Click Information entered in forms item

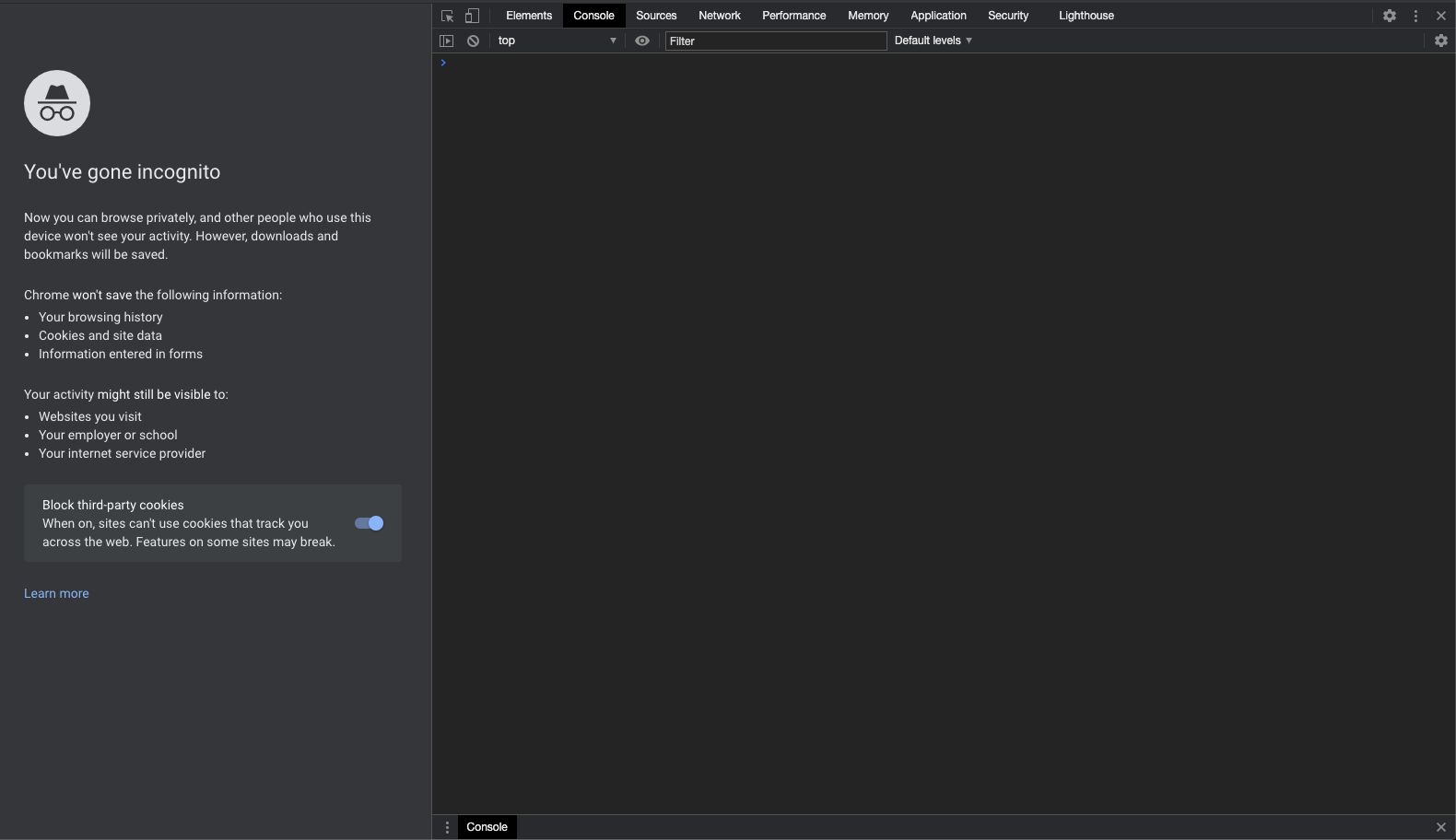[x=121, y=354]
